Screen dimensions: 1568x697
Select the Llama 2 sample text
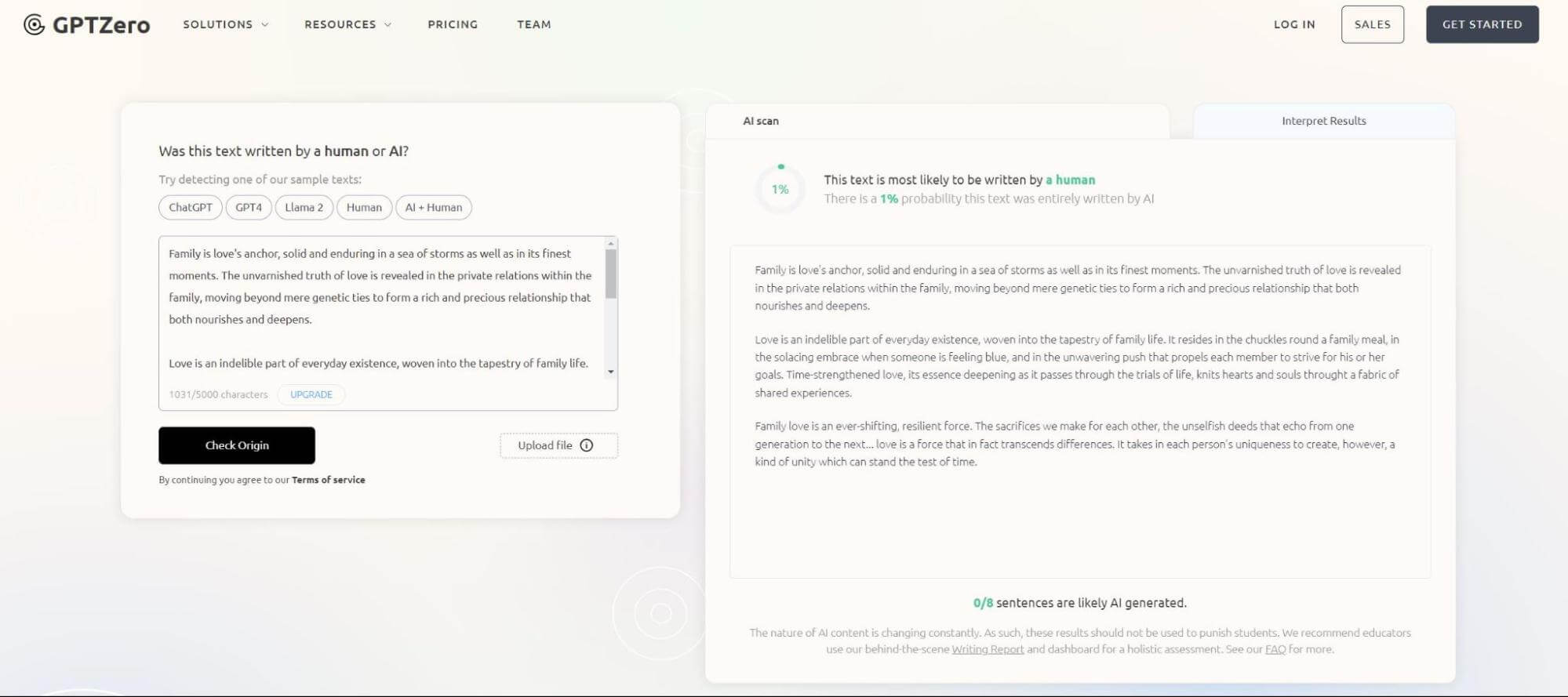point(304,207)
